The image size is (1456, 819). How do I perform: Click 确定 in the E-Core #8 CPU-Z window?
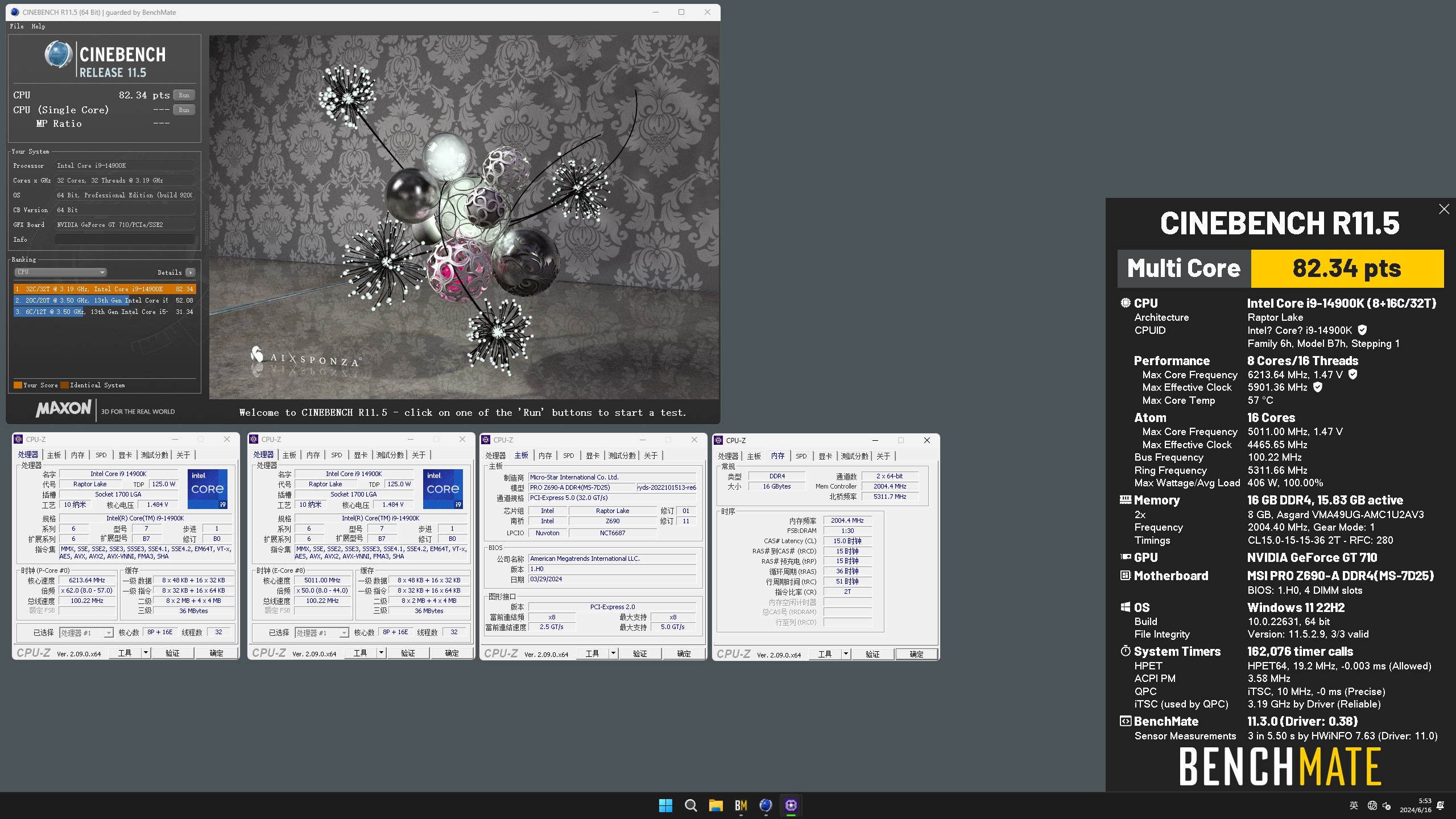[x=452, y=653]
